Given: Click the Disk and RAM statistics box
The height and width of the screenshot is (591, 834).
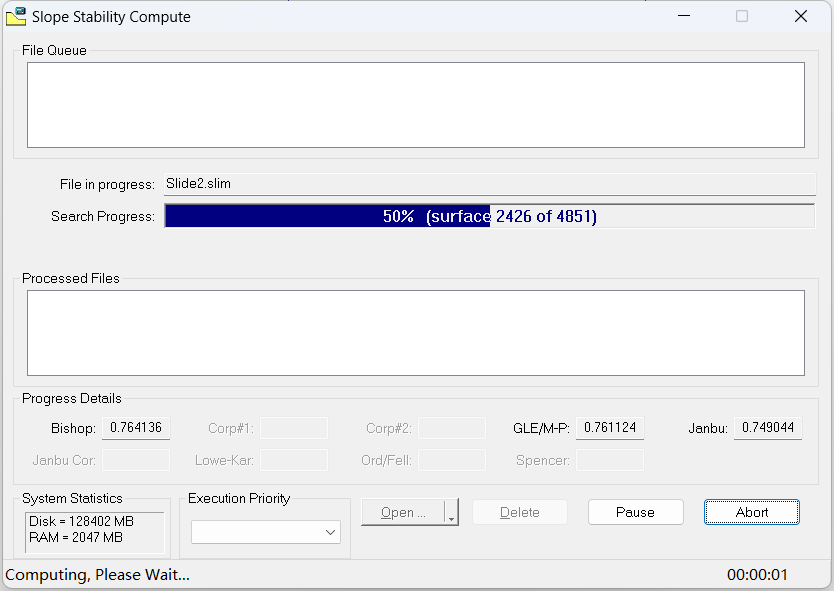Looking at the screenshot, I should 95,530.
